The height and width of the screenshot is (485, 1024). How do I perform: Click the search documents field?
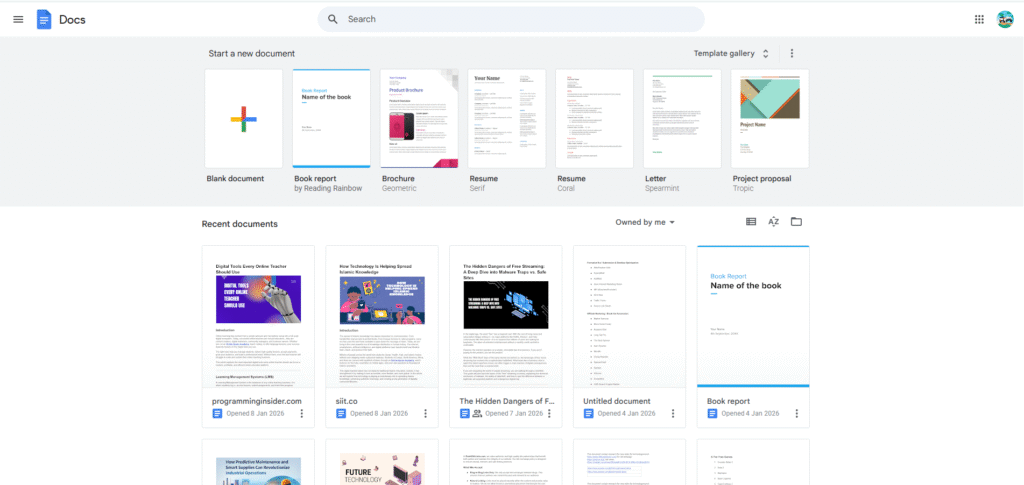point(510,19)
